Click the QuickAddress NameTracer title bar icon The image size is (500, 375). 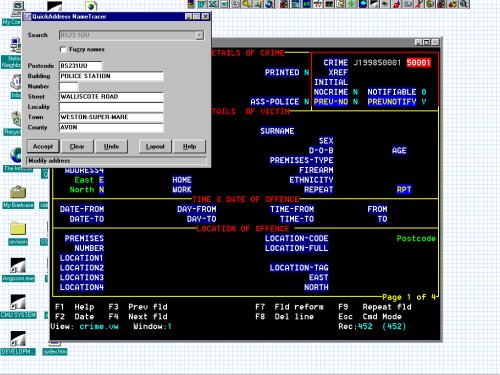27,16
